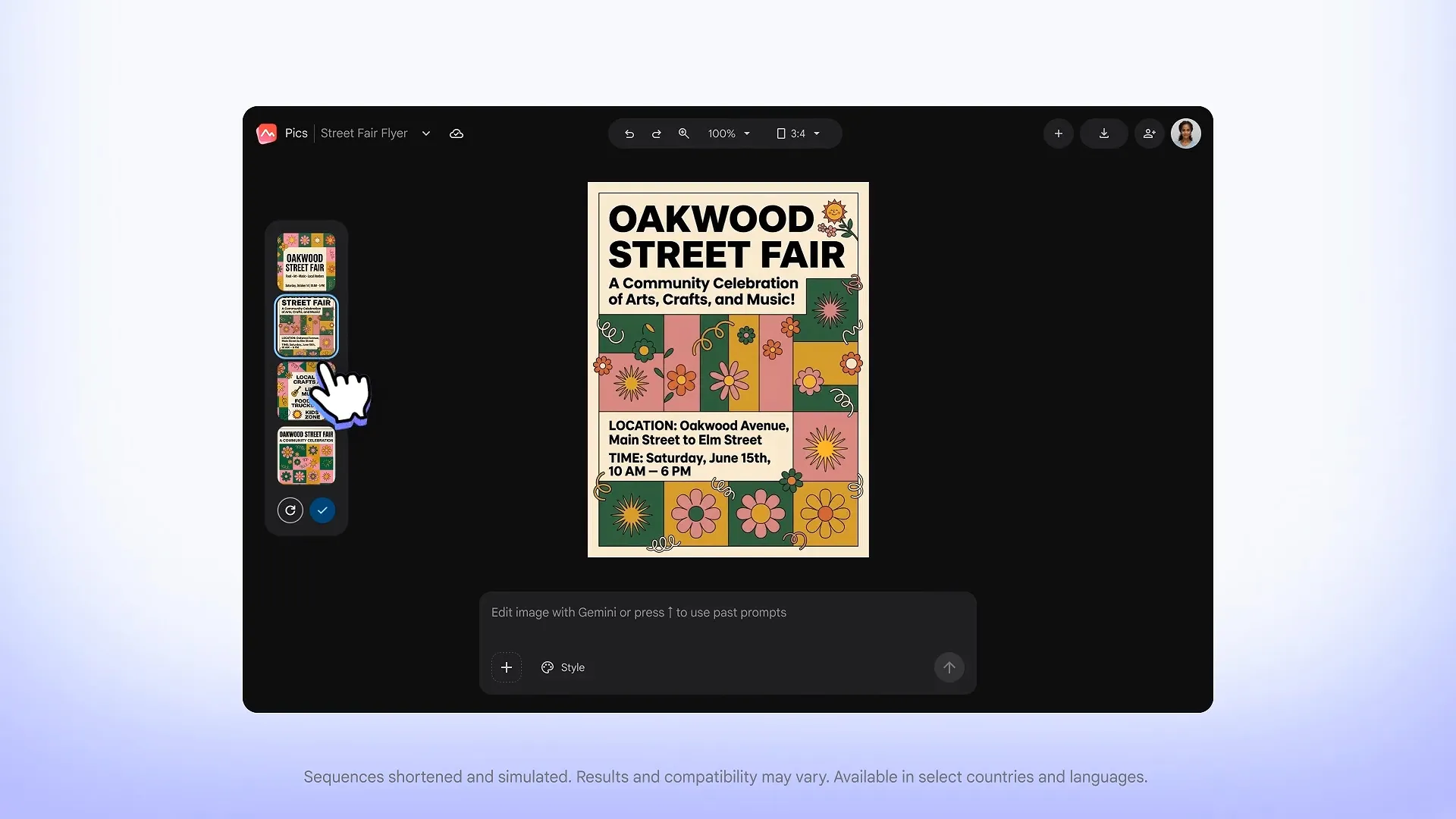Screen dimensions: 1456x819
Task: Click the Oakwood Street Fair flyer canvas
Action: [x=728, y=369]
